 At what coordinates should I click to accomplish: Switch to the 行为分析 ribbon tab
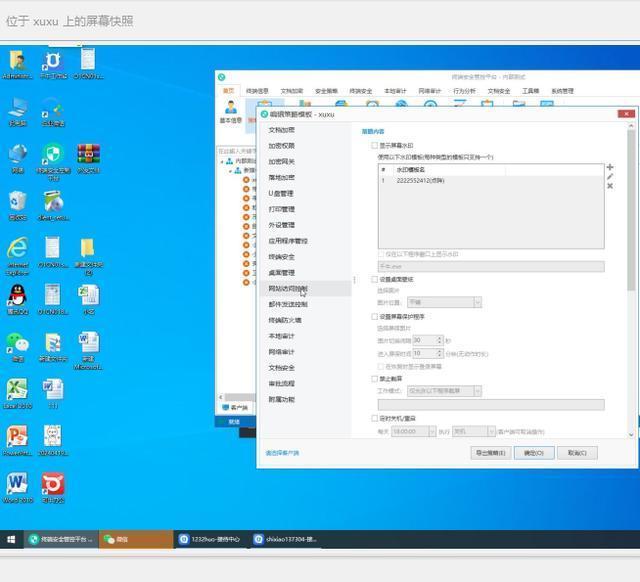pos(464,91)
